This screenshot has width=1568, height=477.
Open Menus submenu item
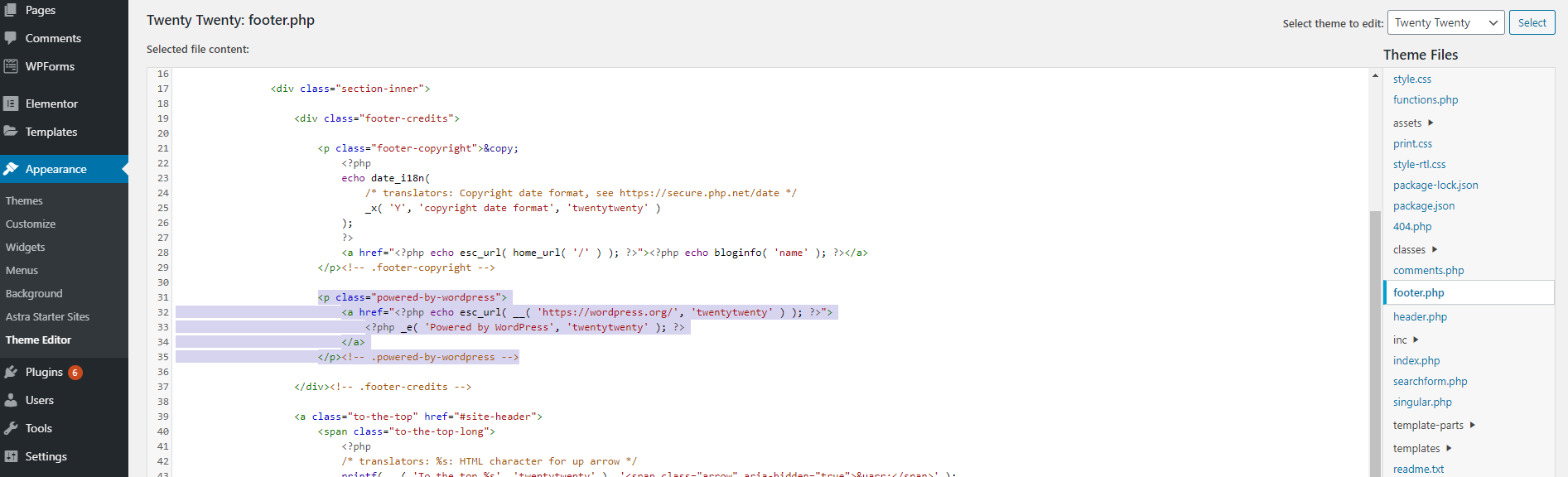(22, 270)
